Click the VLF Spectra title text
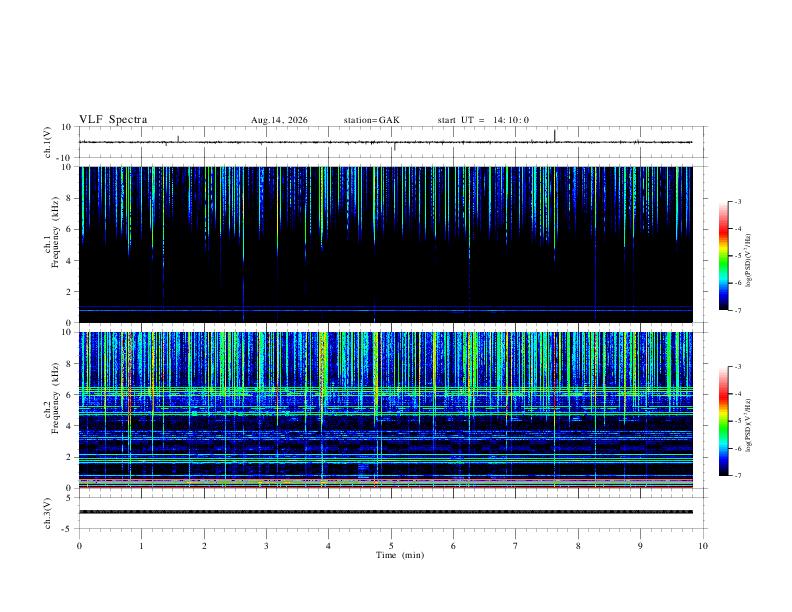This screenshot has width=792, height=612. coord(113,120)
